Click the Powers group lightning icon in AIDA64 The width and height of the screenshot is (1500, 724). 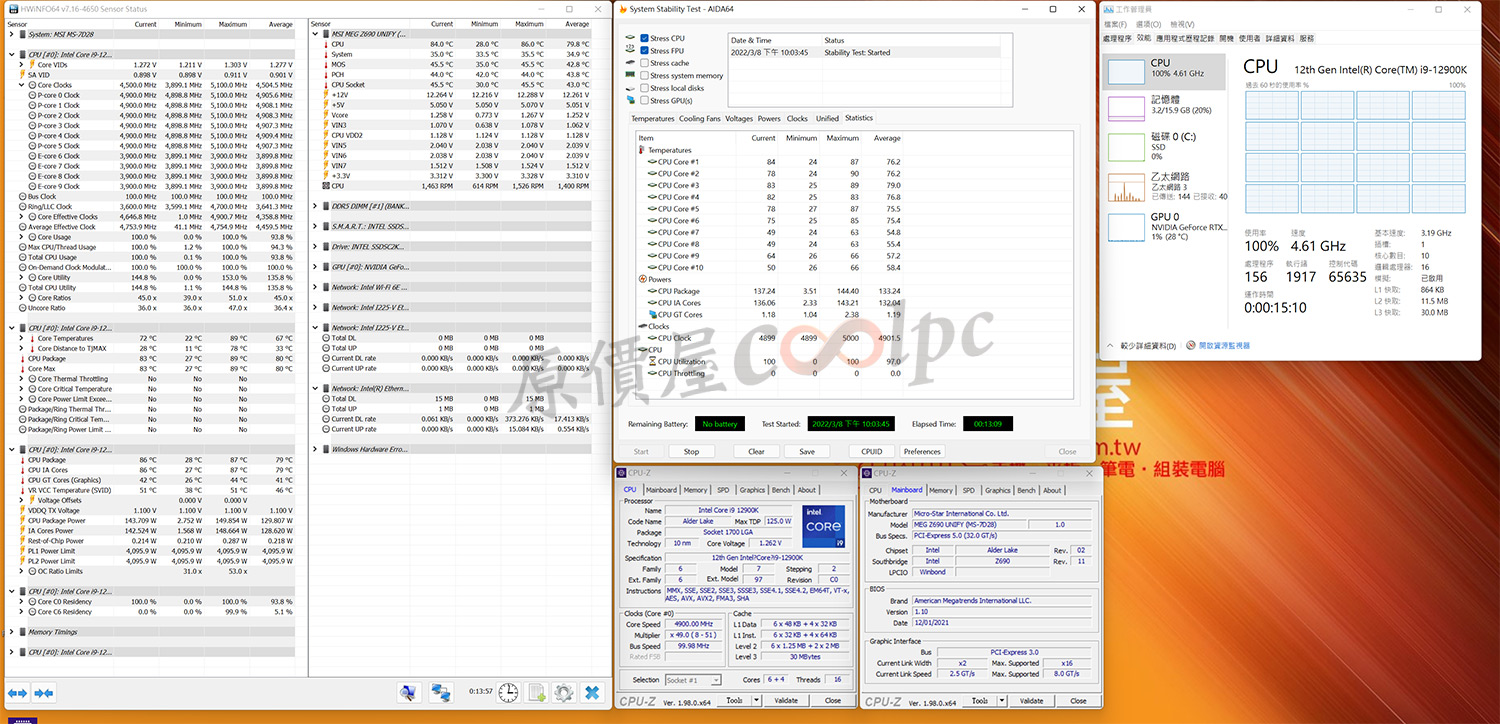pyautogui.click(x=641, y=280)
